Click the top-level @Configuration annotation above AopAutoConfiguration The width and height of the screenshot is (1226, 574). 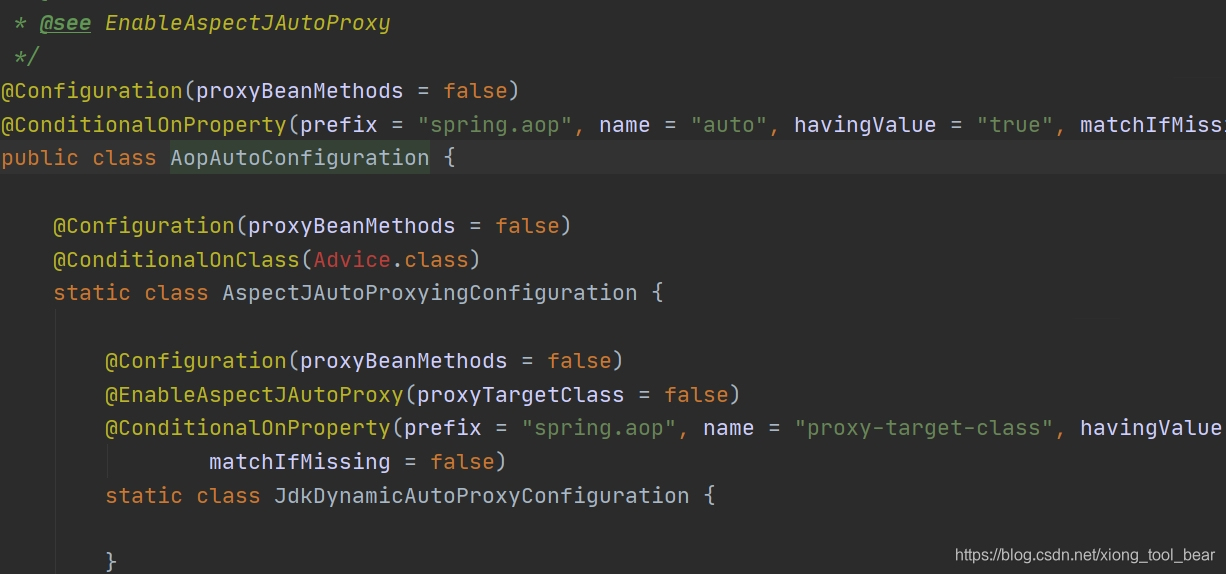pyautogui.click(x=92, y=91)
